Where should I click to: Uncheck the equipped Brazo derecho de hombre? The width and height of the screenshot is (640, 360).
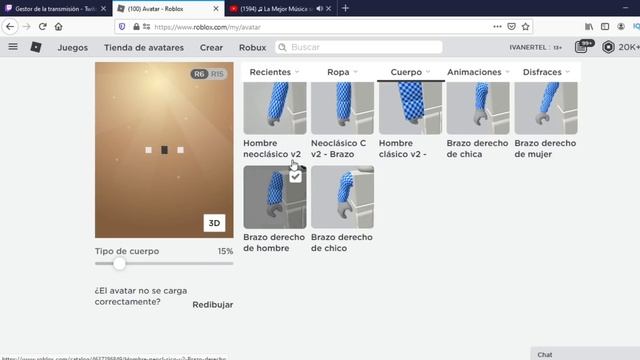point(295,176)
